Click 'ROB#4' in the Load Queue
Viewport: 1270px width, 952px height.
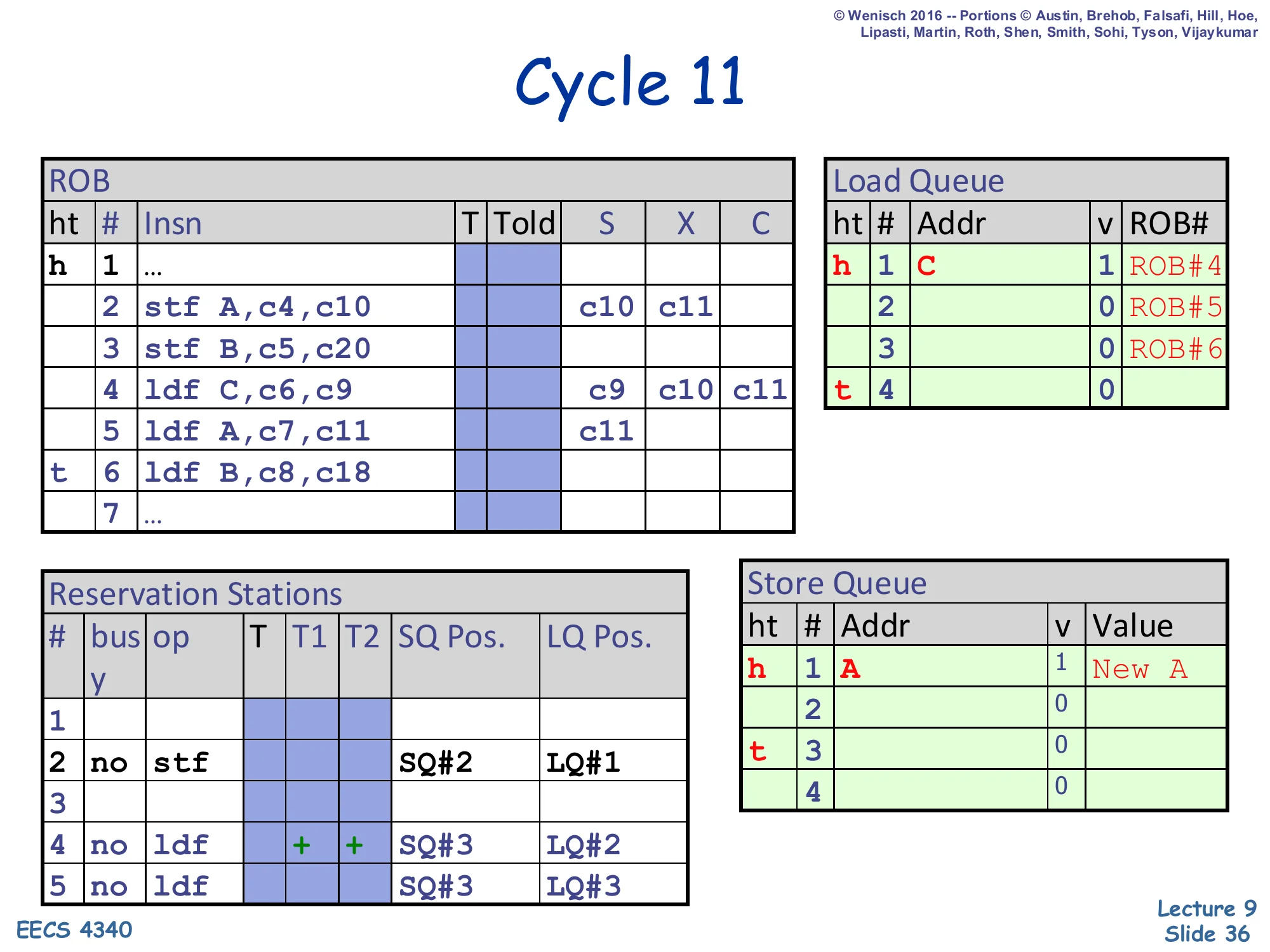coord(1175,266)
